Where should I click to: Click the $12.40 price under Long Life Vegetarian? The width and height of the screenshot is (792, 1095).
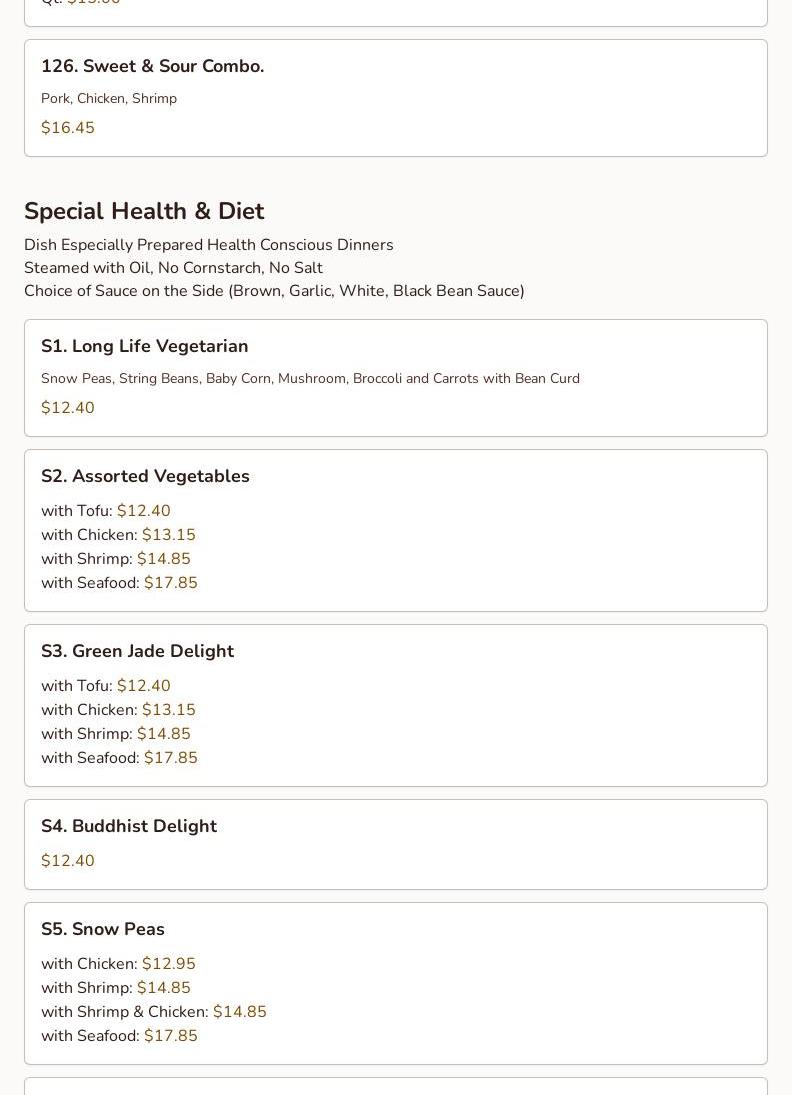68,408
